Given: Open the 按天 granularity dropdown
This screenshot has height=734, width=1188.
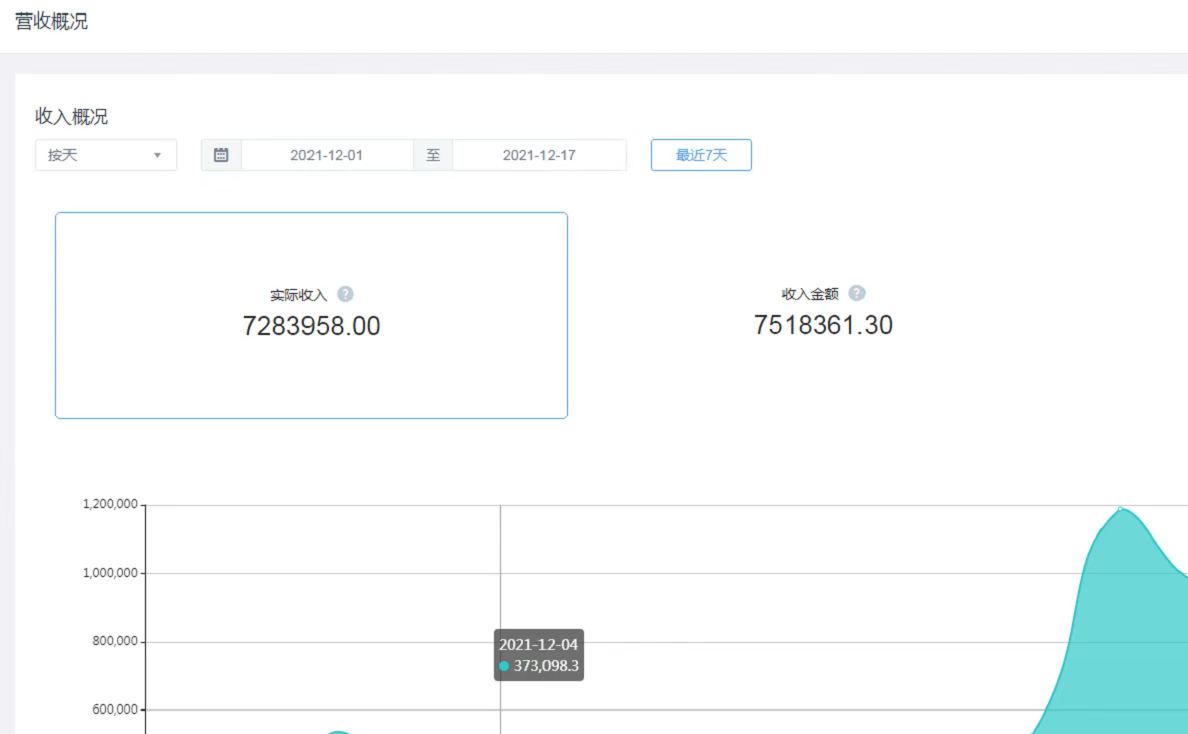Looking at the screenshot, I should 105,155.
